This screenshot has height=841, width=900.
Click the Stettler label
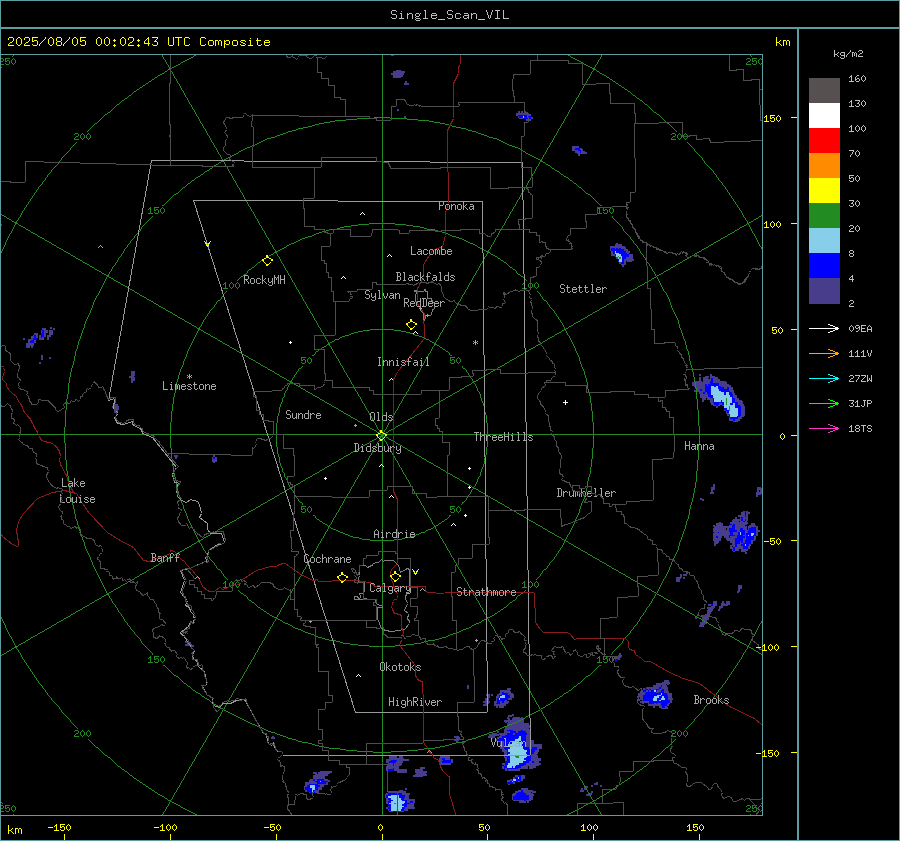[x=583, y=289]
